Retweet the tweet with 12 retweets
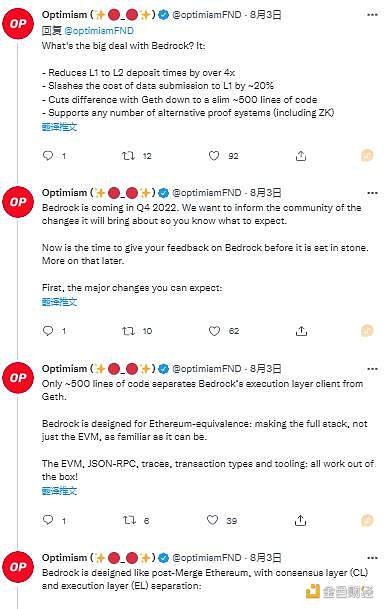This screenshot has height=609, width=384. 128,156
